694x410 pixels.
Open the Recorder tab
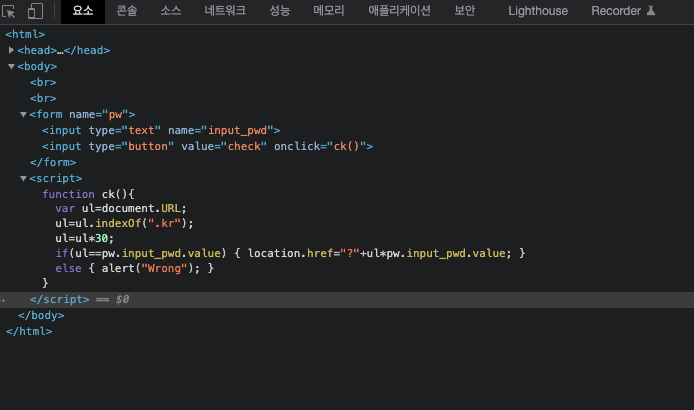(616, 11)
